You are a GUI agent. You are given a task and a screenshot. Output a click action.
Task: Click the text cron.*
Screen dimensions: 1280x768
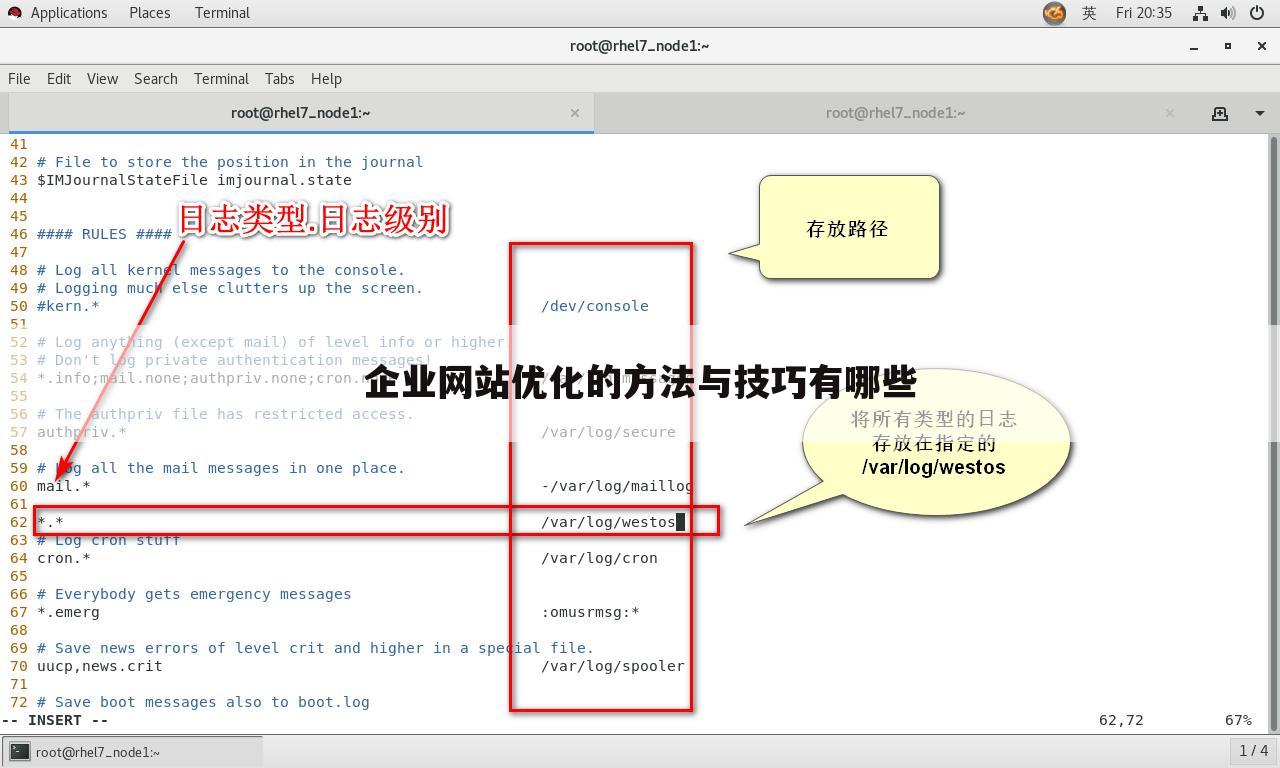(64, 558)
